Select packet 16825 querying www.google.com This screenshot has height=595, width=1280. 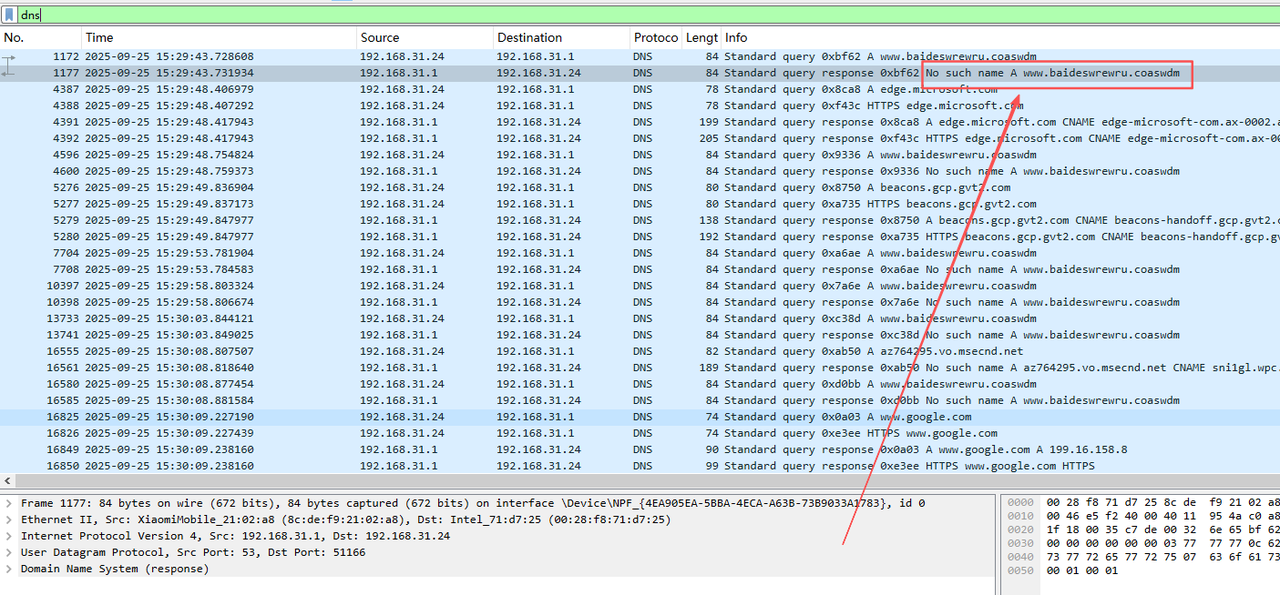pos(400,417)
